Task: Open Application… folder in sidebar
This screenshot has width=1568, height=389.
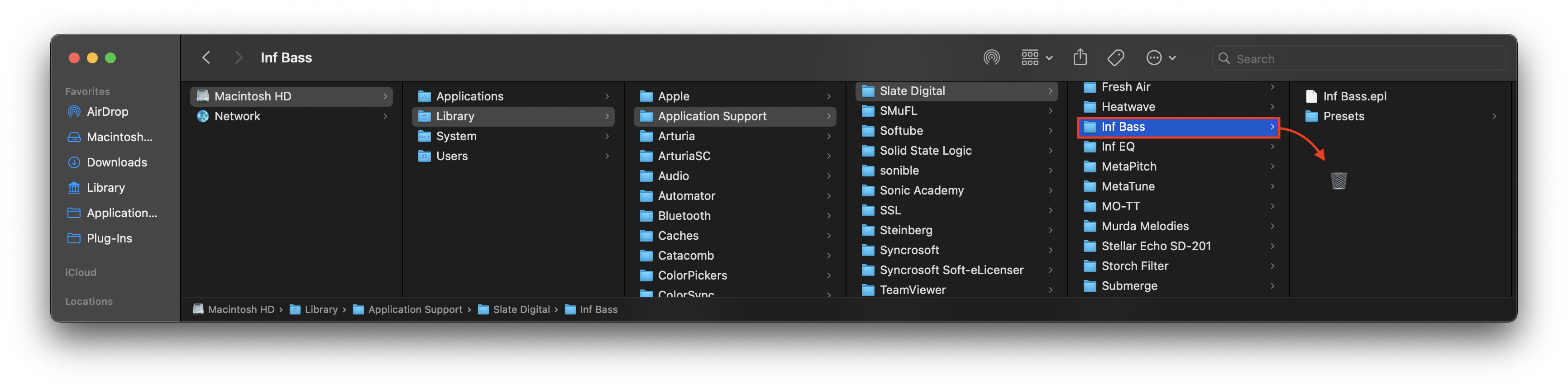Action: (112, 213)
